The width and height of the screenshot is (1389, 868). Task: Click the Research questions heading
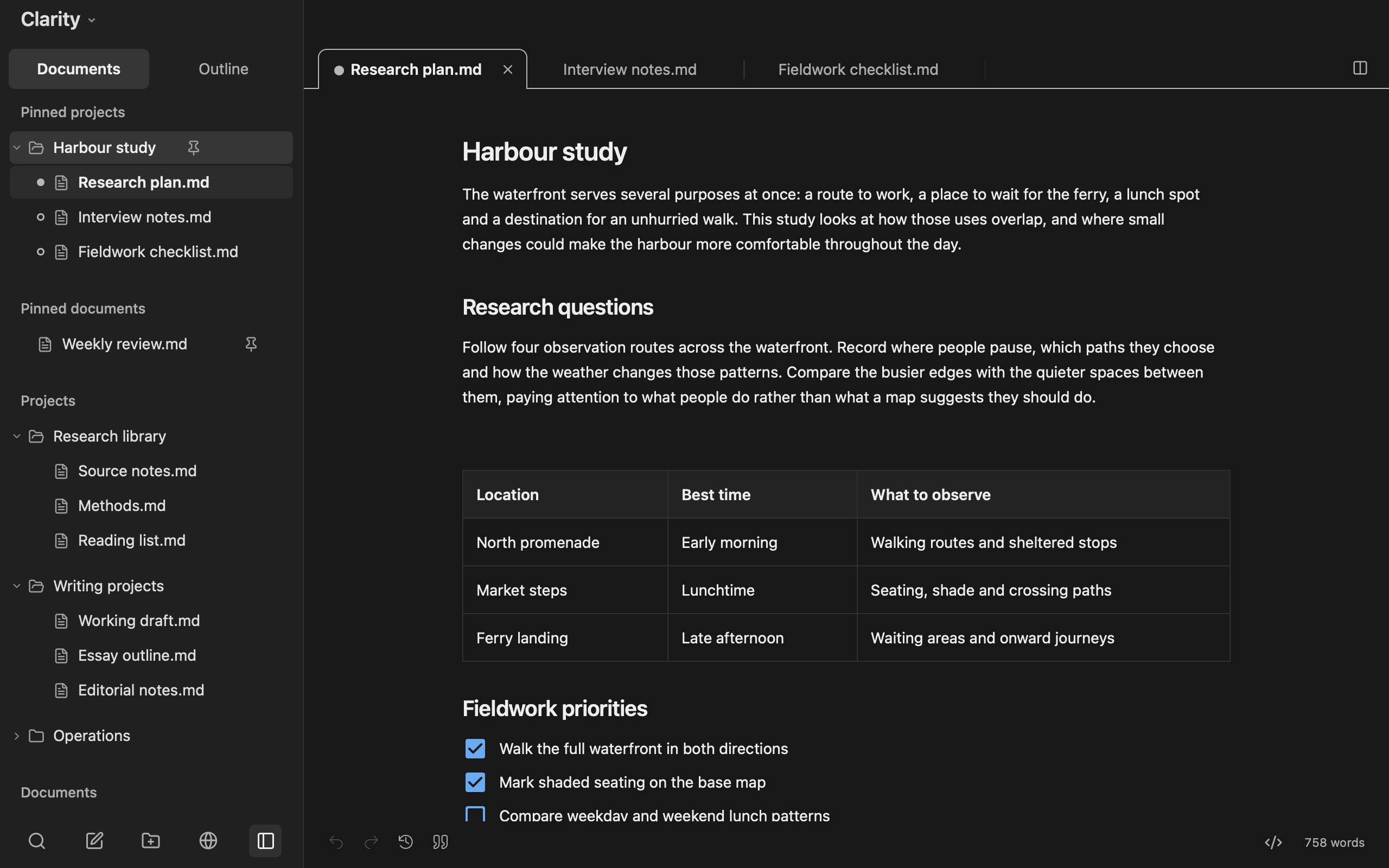pos(557,307)
